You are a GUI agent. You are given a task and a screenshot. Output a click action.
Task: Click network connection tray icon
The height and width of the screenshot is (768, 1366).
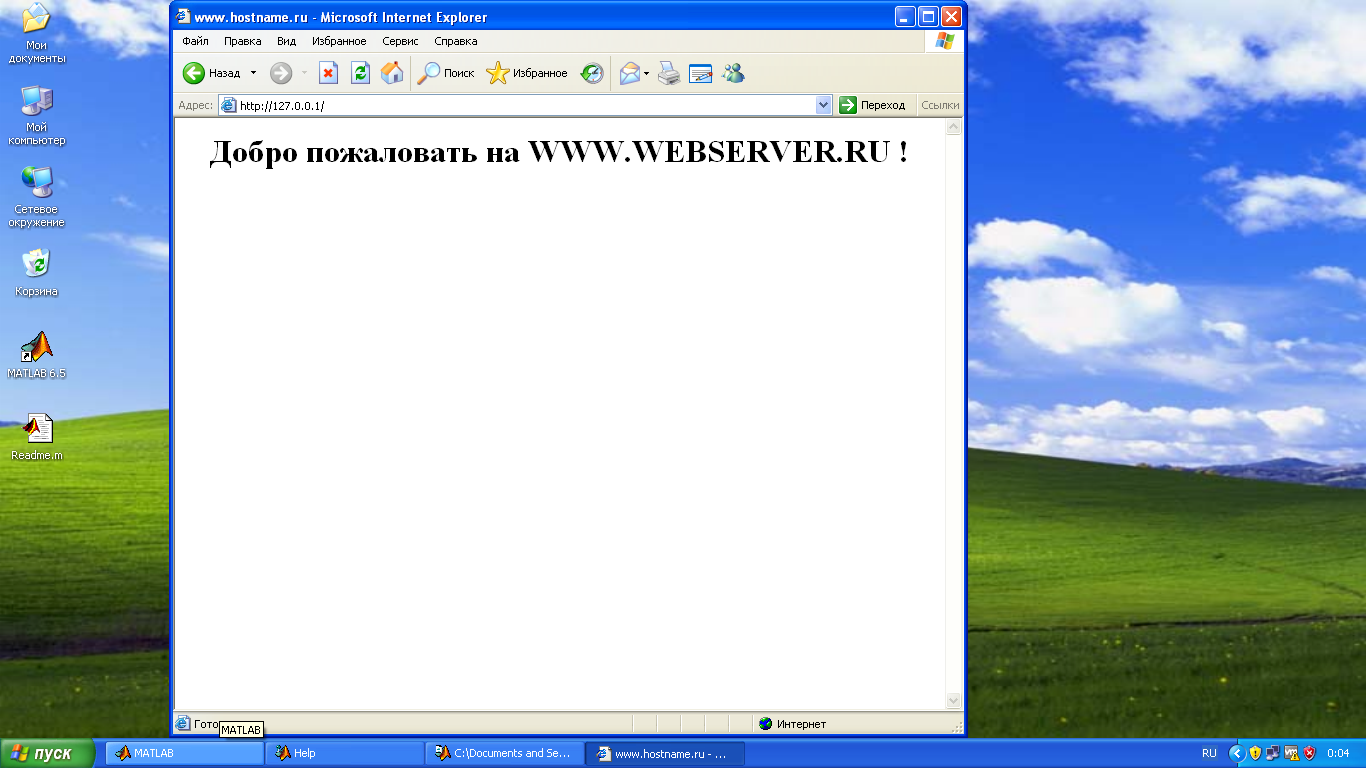1273,753
